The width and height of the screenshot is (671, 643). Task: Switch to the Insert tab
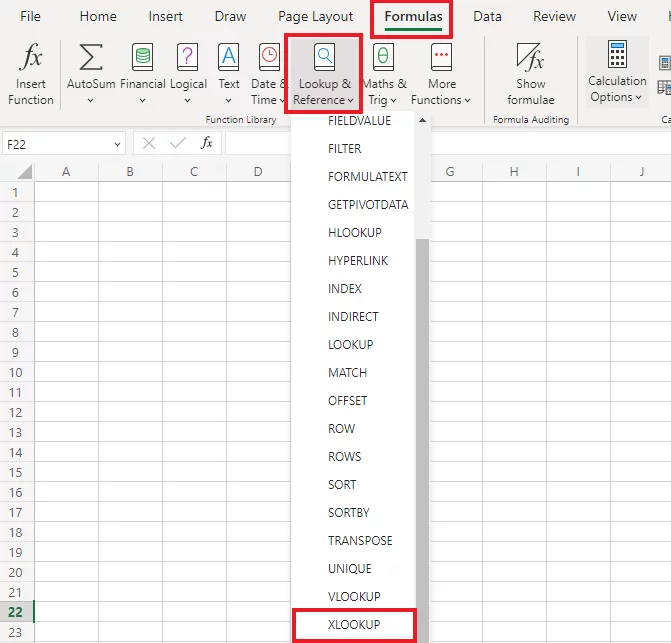pyautogui.click(x=165, y=16)
